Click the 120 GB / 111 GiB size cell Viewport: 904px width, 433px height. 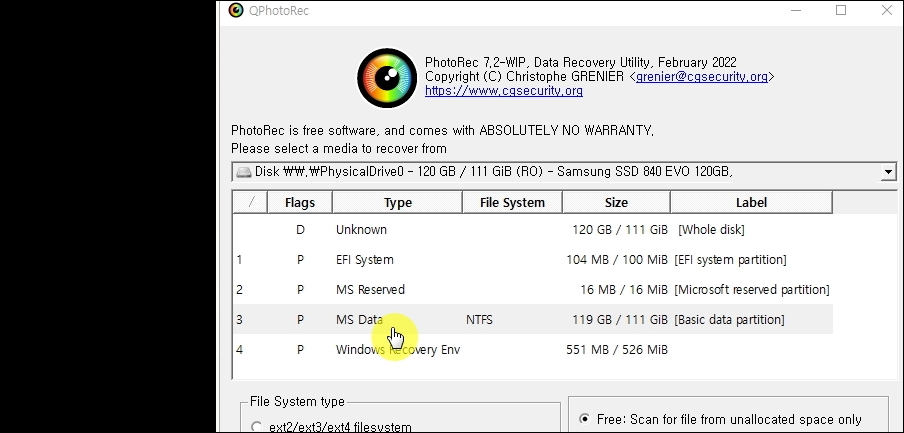[620, 229]
